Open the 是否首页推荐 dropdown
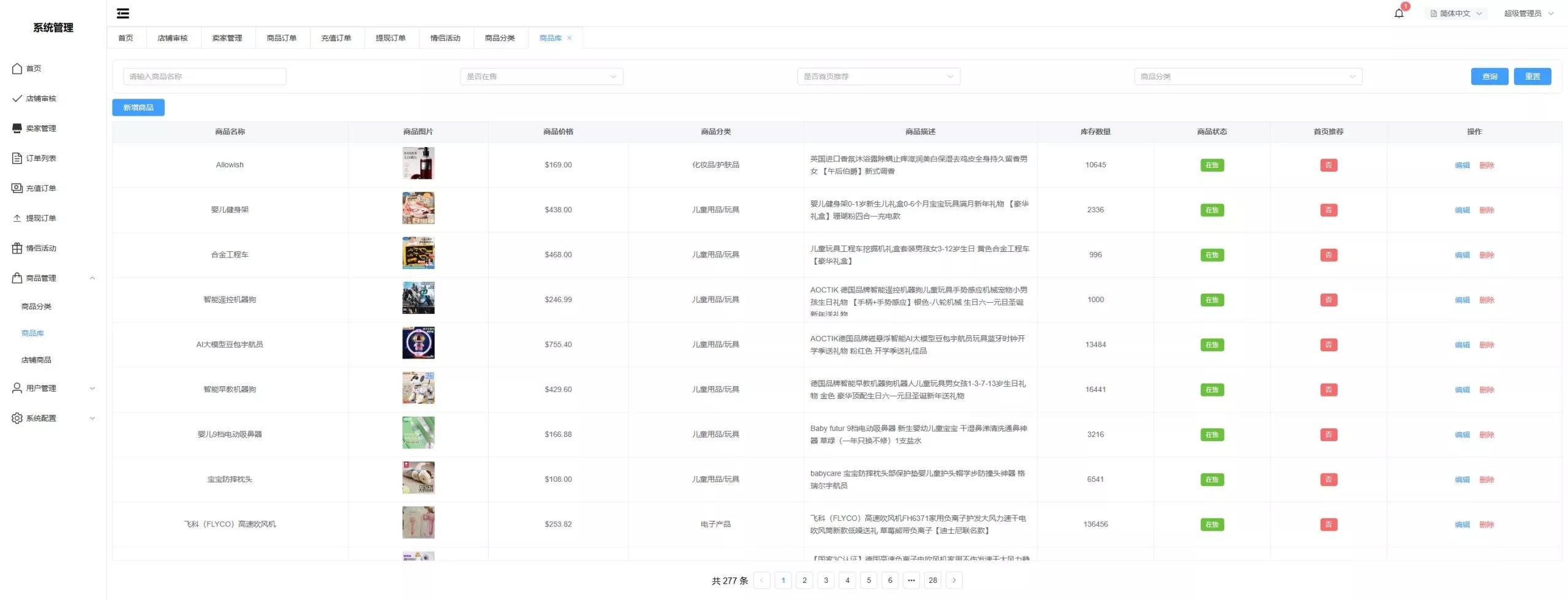Image resolution: width=1568 pixels, height=600 pixels. (x=878, y=77)
